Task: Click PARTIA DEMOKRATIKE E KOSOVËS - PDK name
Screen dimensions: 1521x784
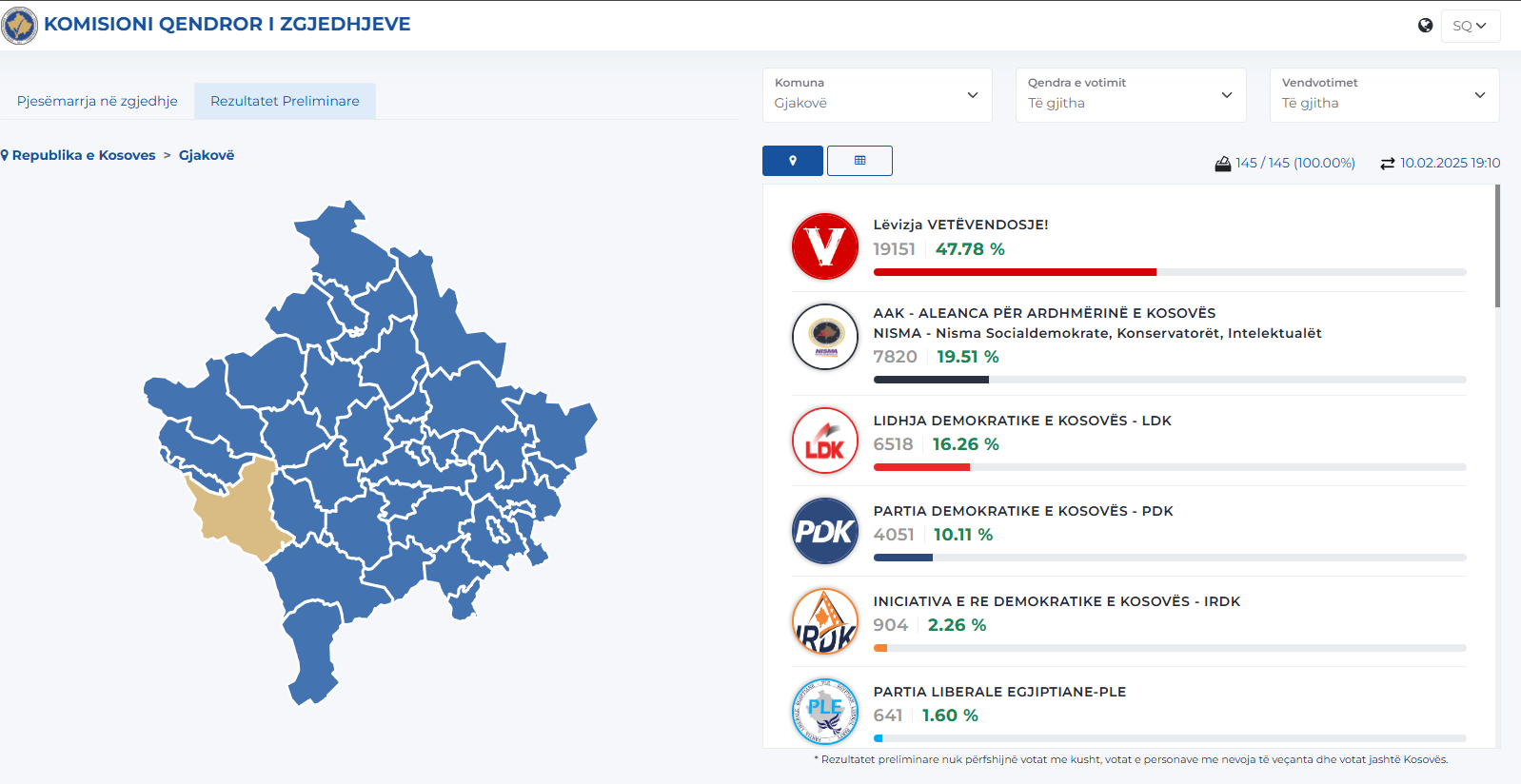Action: point(1023,511)
